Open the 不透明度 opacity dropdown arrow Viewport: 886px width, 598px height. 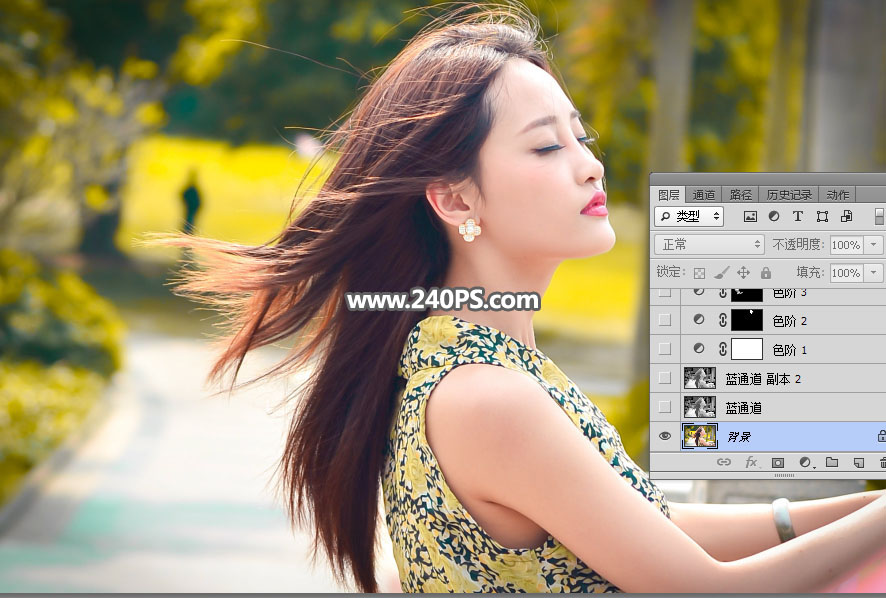[872, 244]
